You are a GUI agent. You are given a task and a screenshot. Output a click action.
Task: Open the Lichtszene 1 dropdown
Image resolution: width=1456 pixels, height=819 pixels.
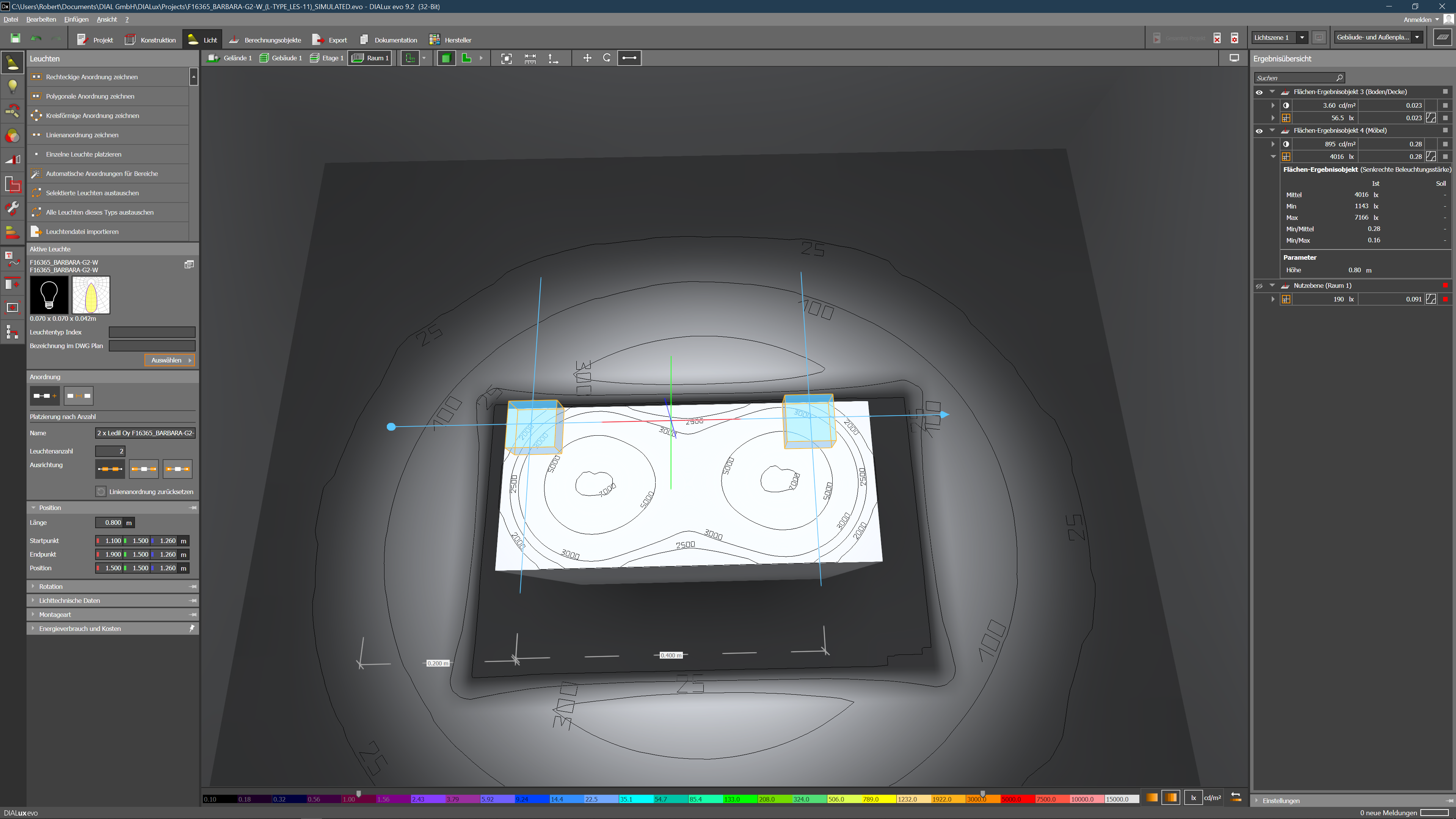click(x=1302, y=38)
